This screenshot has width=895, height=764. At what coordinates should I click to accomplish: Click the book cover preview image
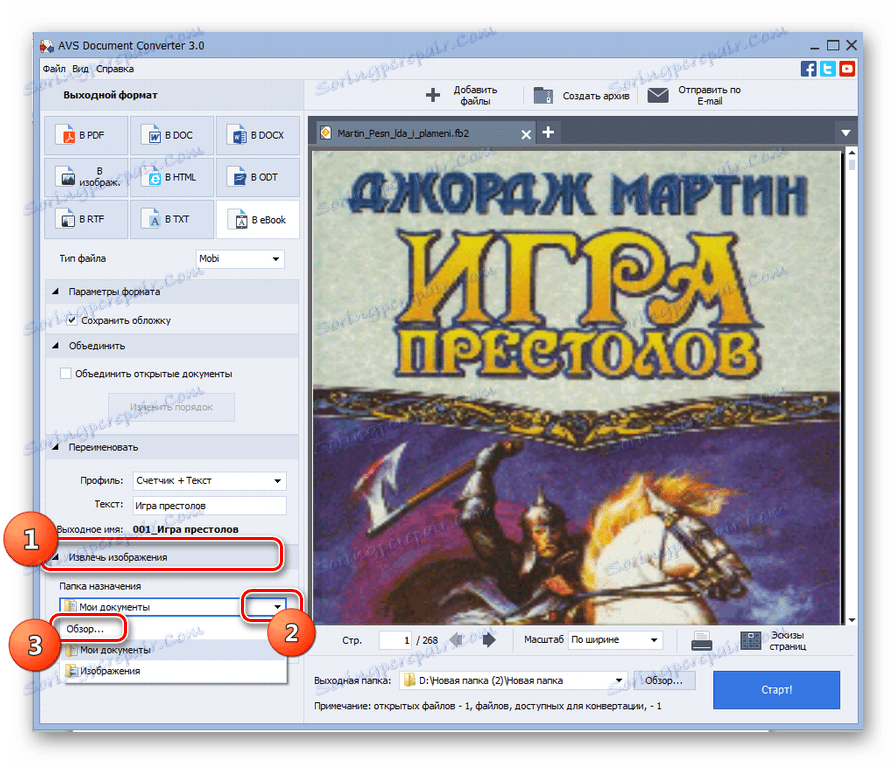point(576,387)
